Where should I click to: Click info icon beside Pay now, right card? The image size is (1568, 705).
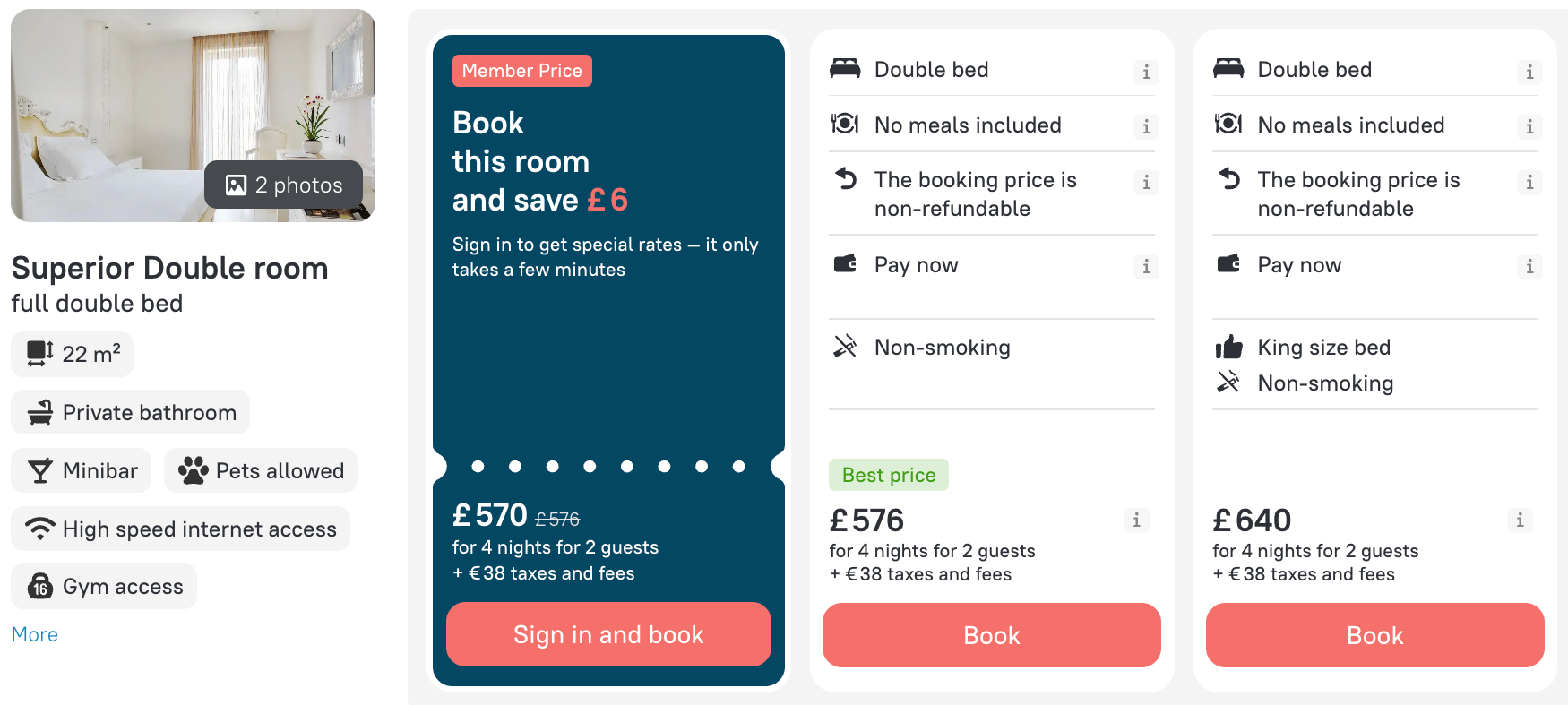(x=1529, y=267)
